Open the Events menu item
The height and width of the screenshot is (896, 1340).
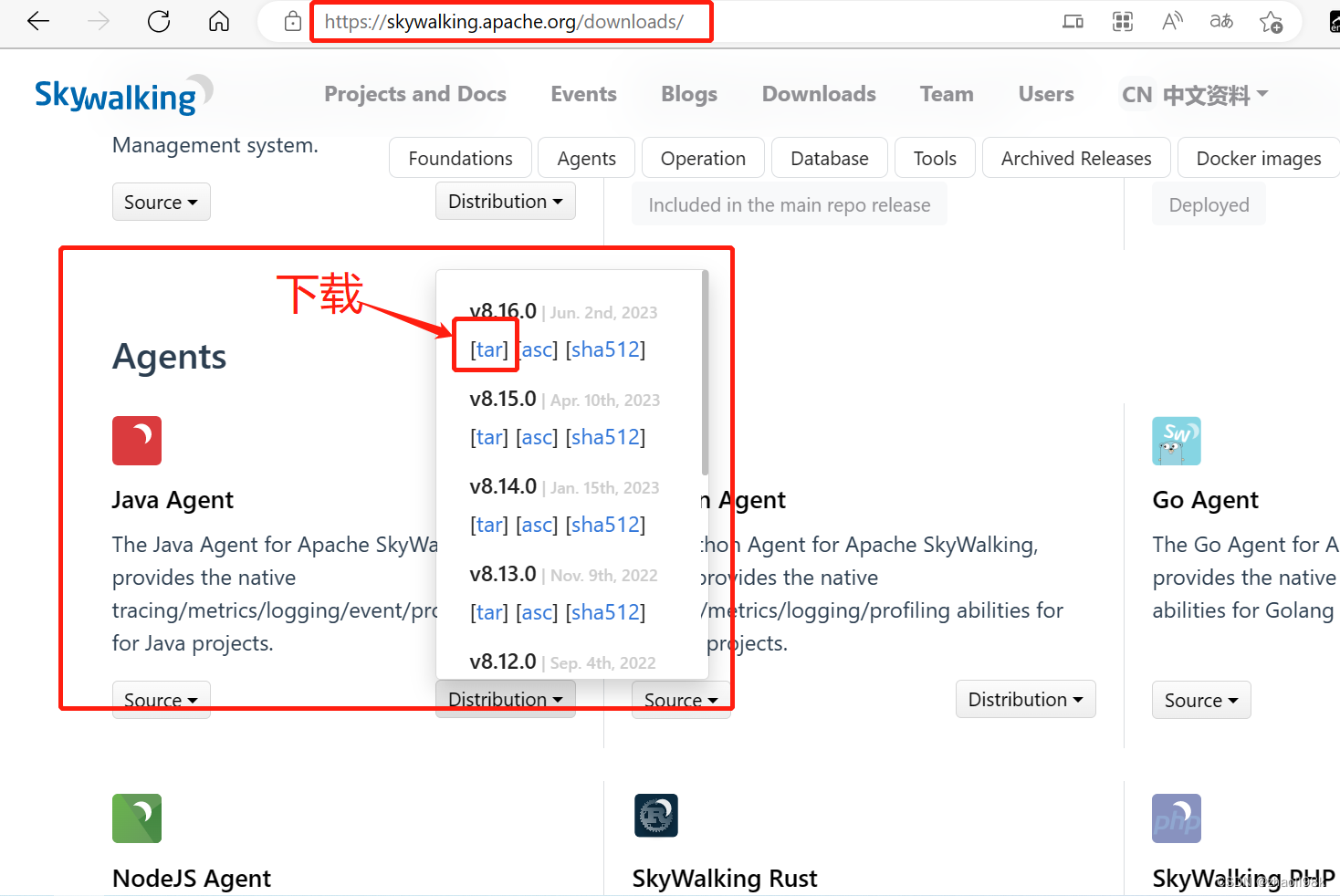(x=583, y=94)
